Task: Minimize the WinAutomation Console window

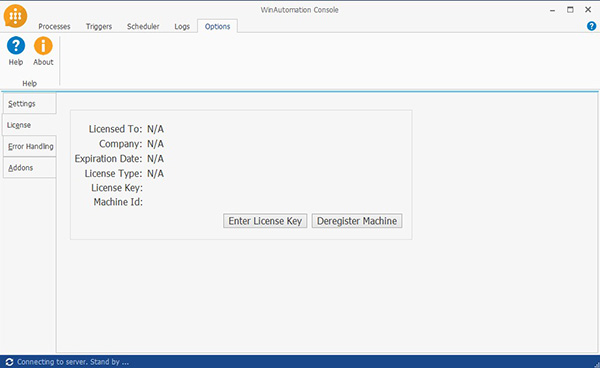Action: 552,10
